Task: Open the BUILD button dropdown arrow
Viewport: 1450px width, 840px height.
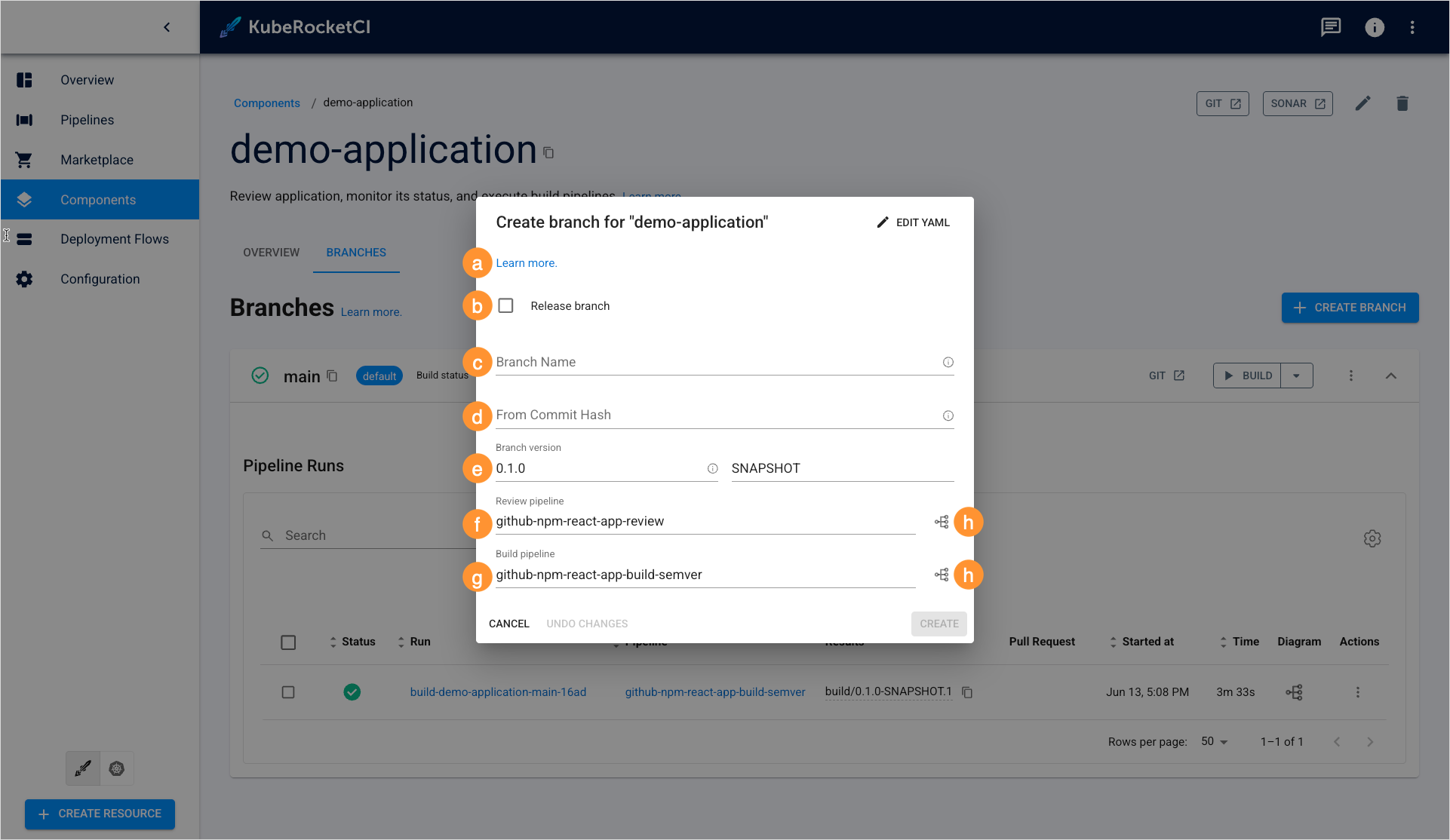Action: point(1297,376)
